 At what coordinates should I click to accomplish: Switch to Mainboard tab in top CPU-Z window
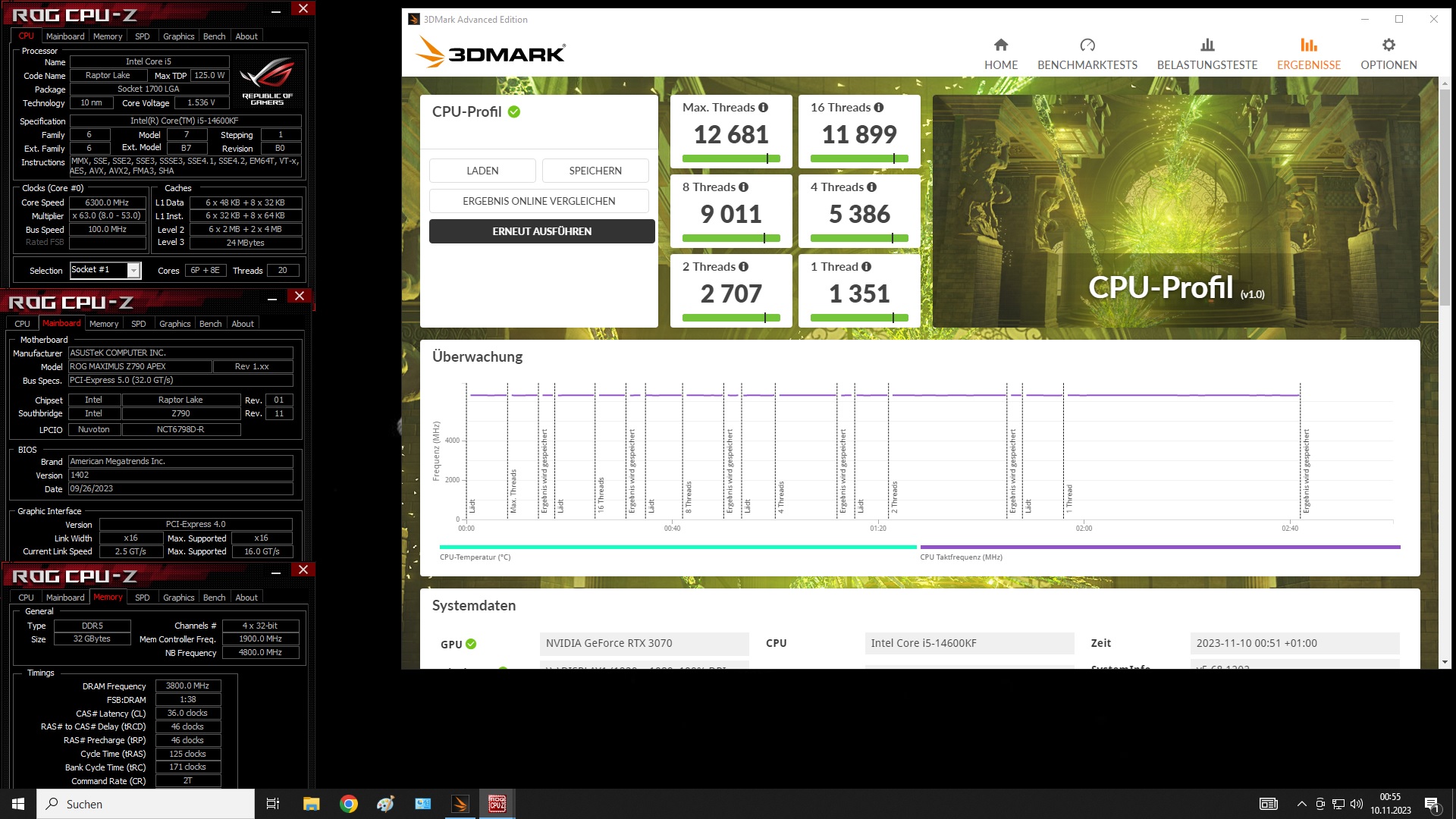point(65,36)
